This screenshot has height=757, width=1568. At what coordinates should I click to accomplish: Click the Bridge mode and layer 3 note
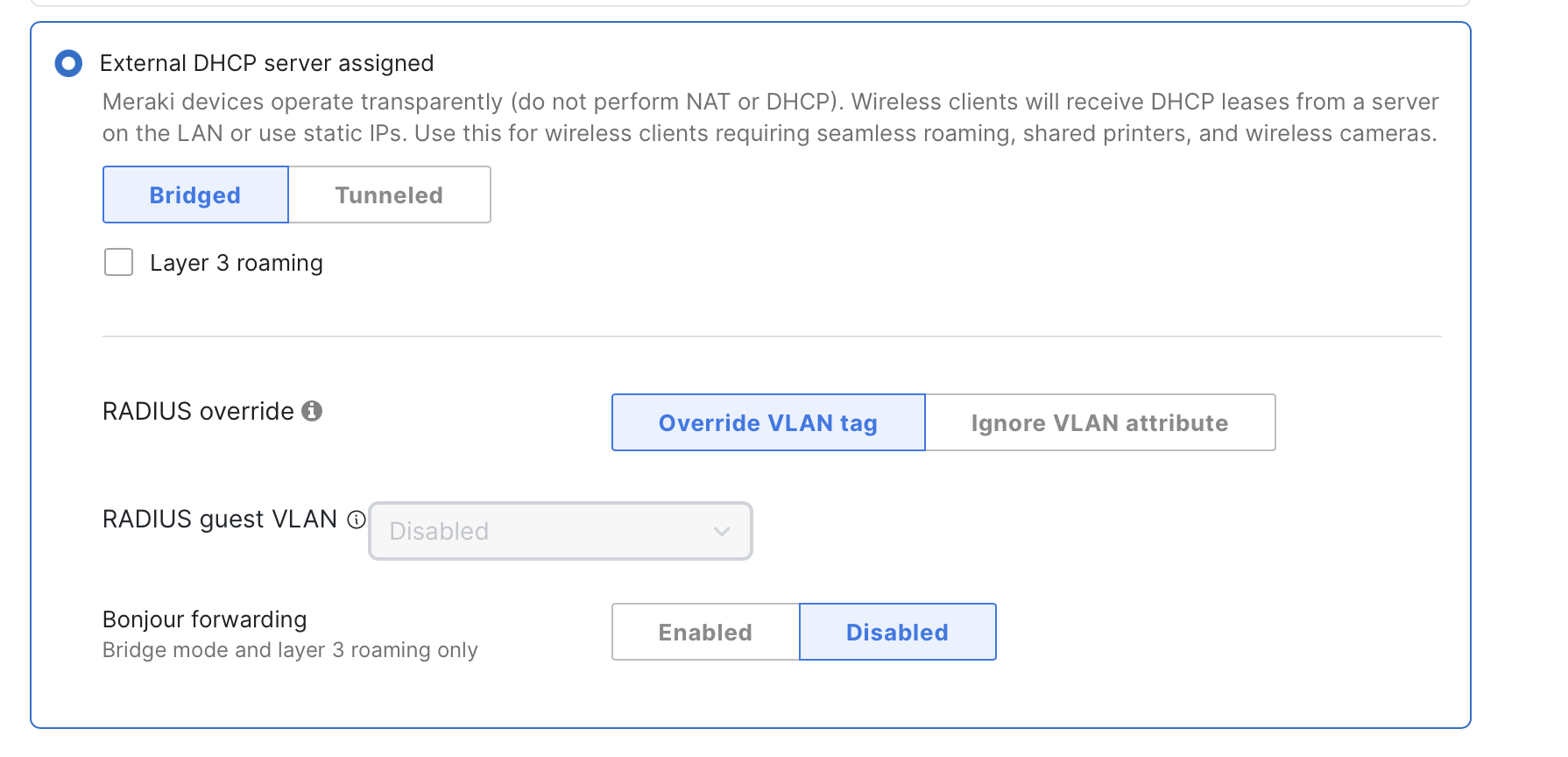[290, 650]
